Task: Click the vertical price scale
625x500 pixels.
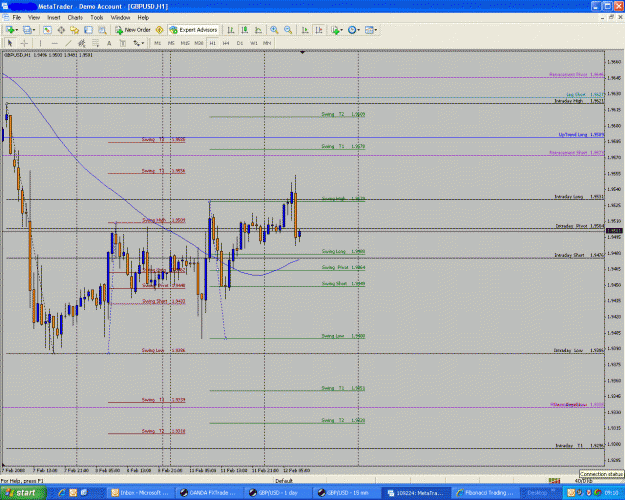Action: (615, 257)
